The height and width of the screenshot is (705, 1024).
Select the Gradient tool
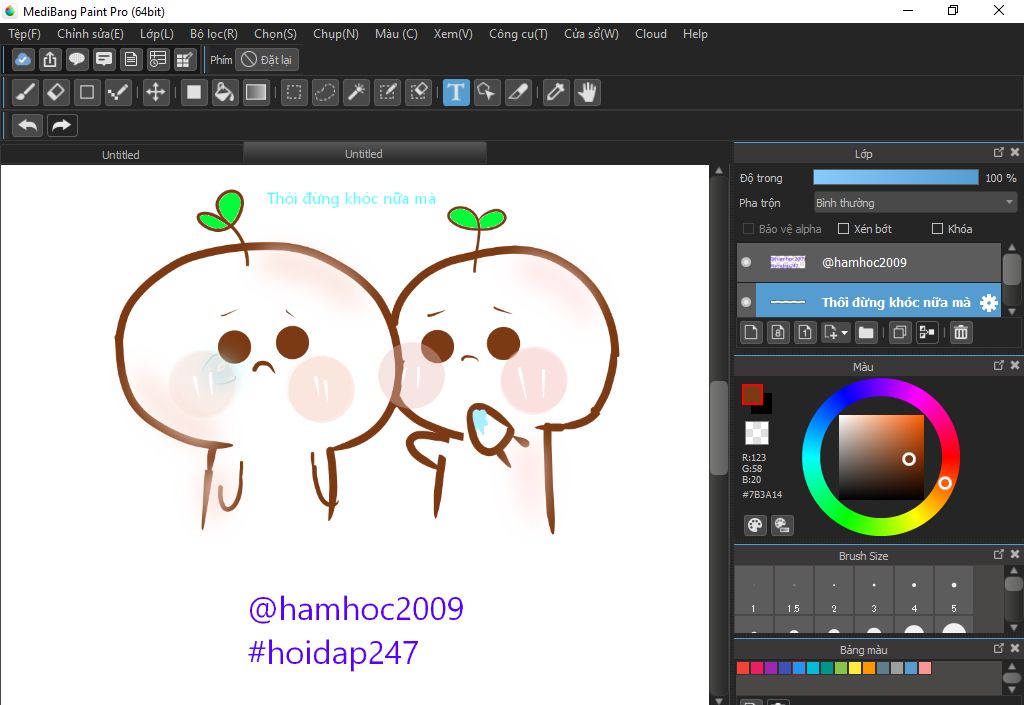point(255,93)
